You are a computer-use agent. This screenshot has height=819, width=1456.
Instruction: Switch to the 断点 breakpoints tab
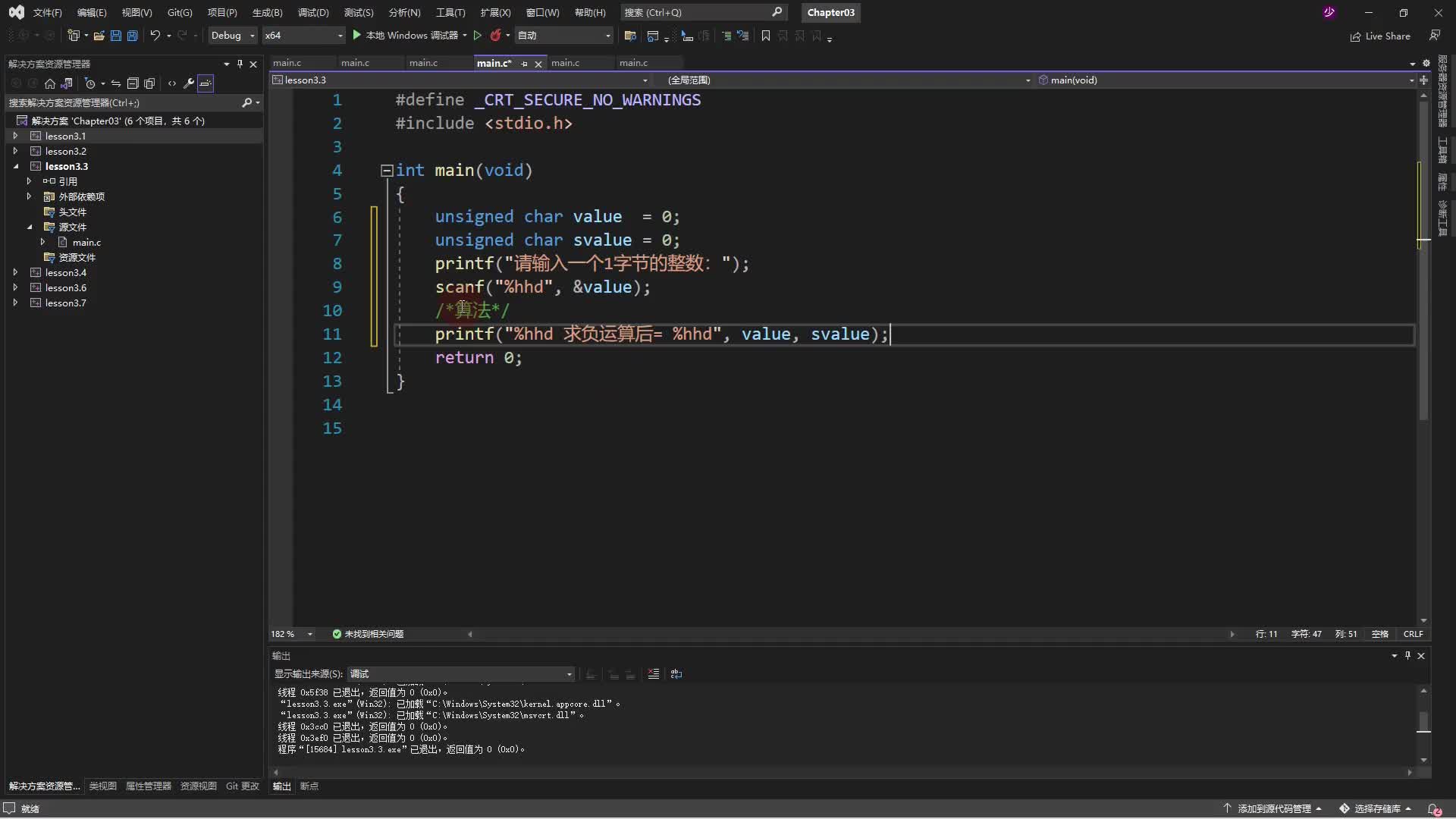(x=309, y=786)
